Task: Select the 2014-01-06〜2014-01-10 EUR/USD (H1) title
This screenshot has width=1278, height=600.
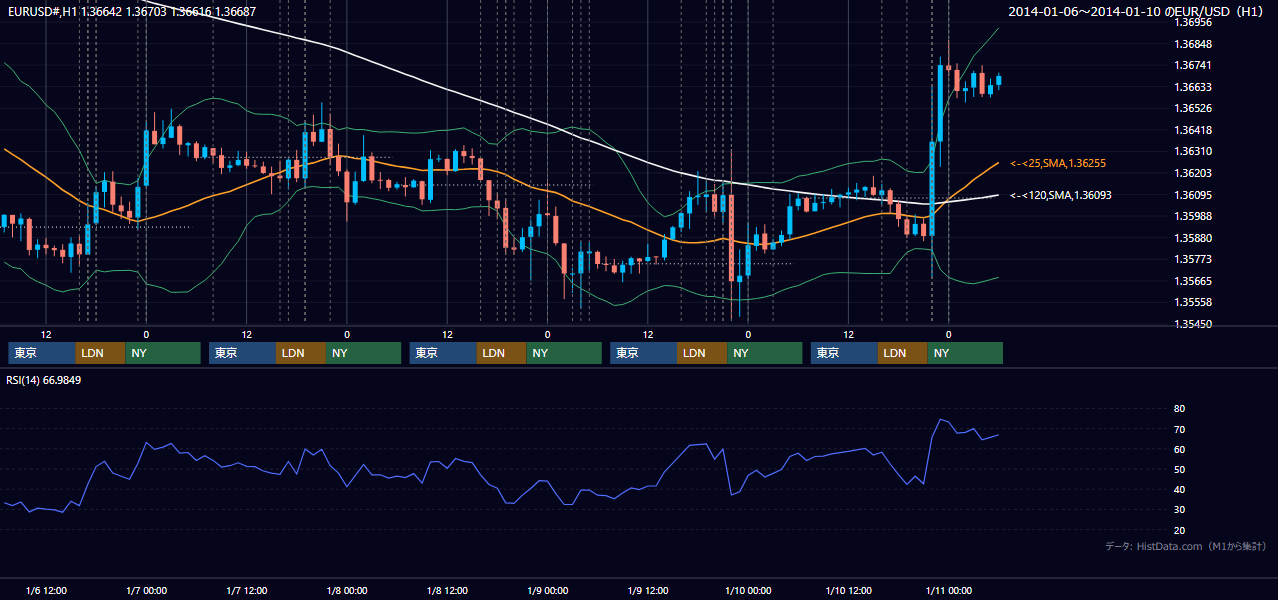Action: click(1135, 11)
